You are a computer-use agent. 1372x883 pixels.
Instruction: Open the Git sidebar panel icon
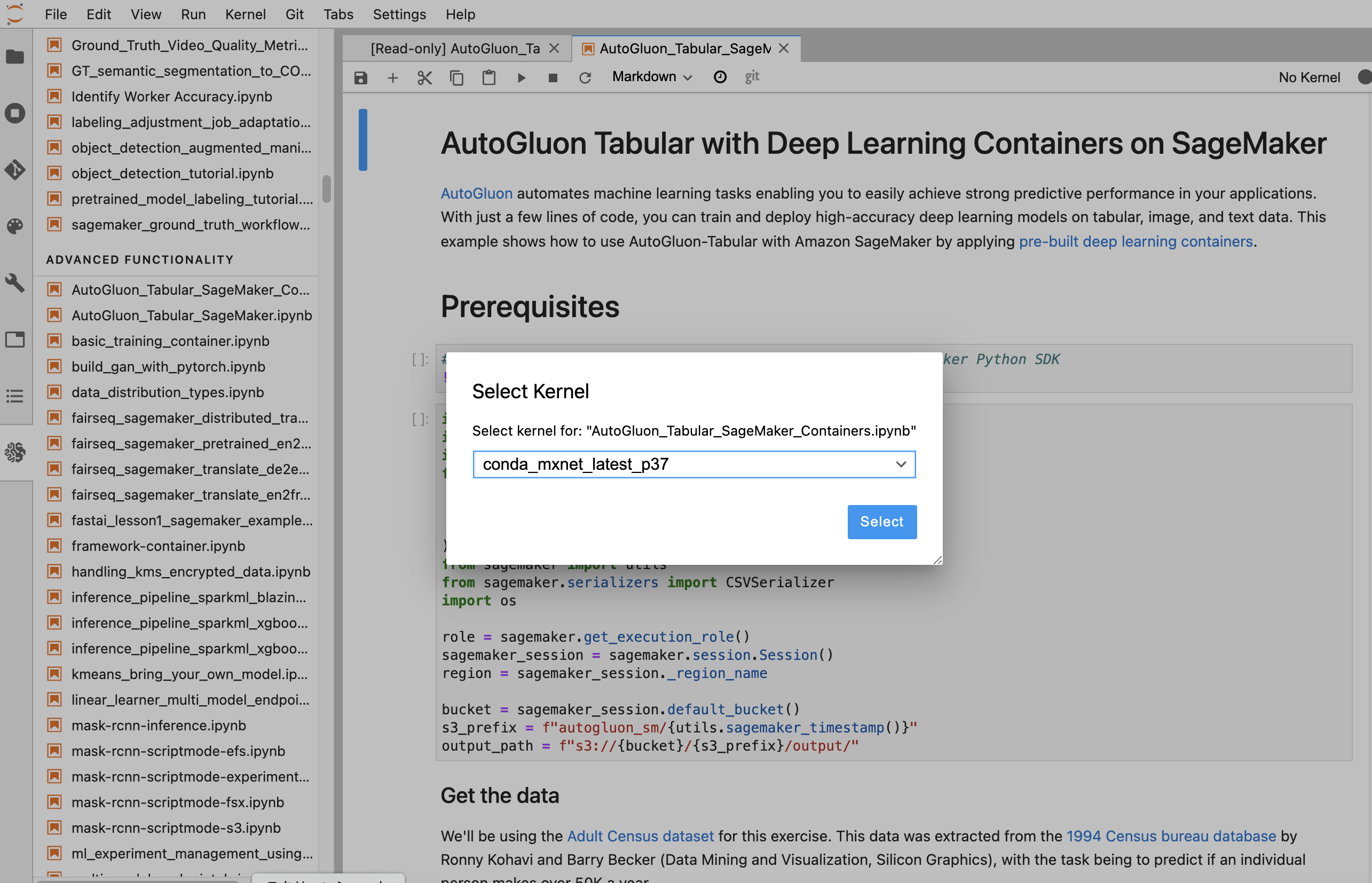tap(15, 170)
